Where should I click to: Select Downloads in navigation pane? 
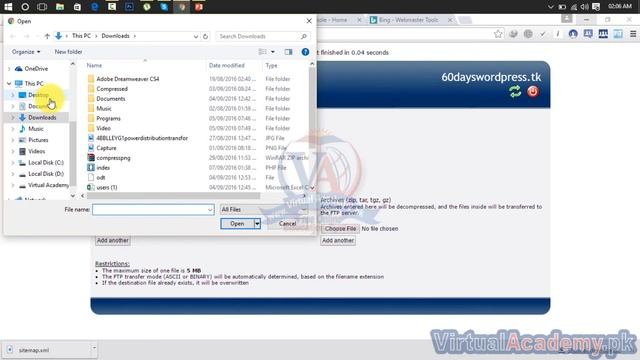coord(42,118)
